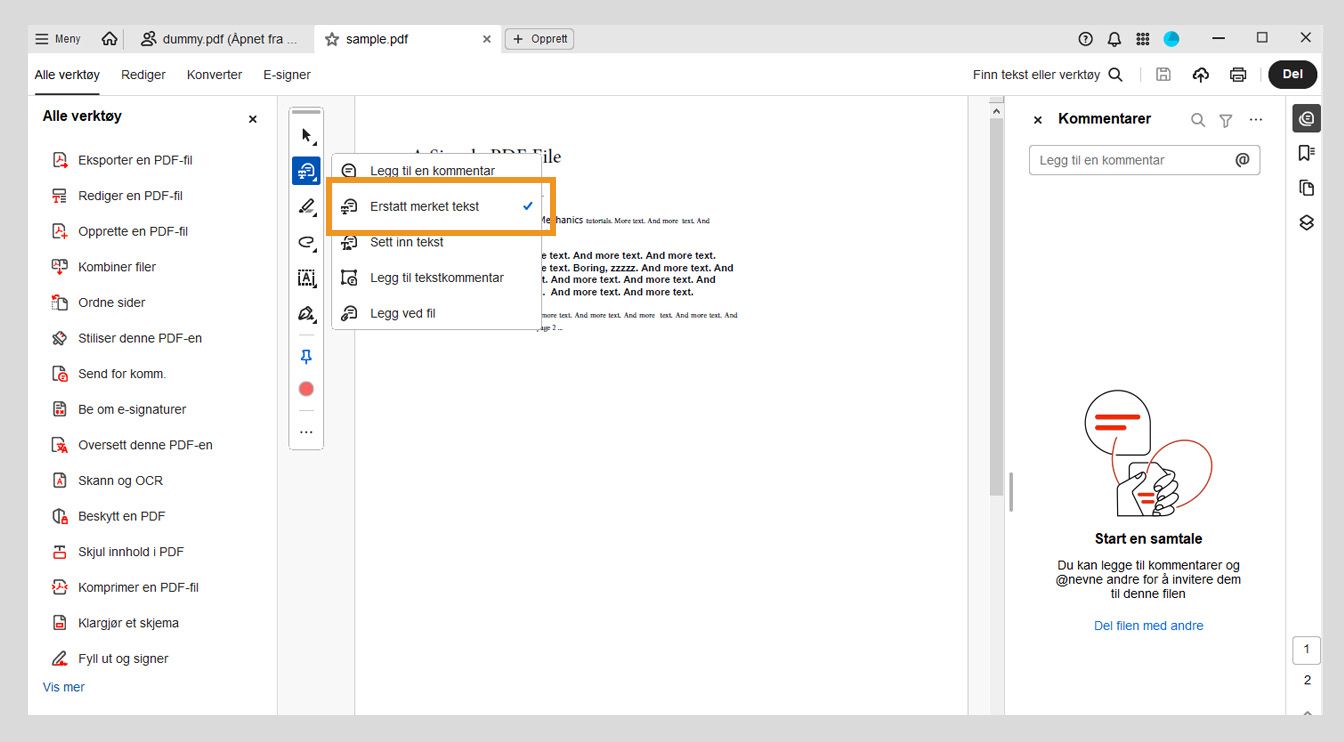Open Skann og OCR tool
The width and height of the screenshot is (1344, 742).
click(120, 481)
